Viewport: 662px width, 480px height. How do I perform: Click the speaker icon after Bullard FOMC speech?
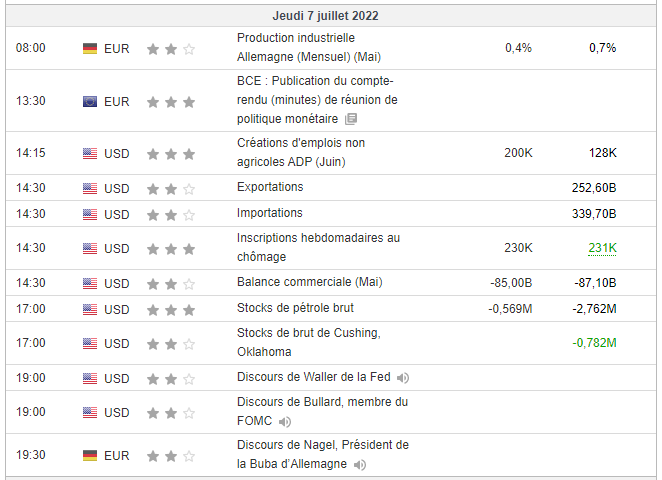285,423
